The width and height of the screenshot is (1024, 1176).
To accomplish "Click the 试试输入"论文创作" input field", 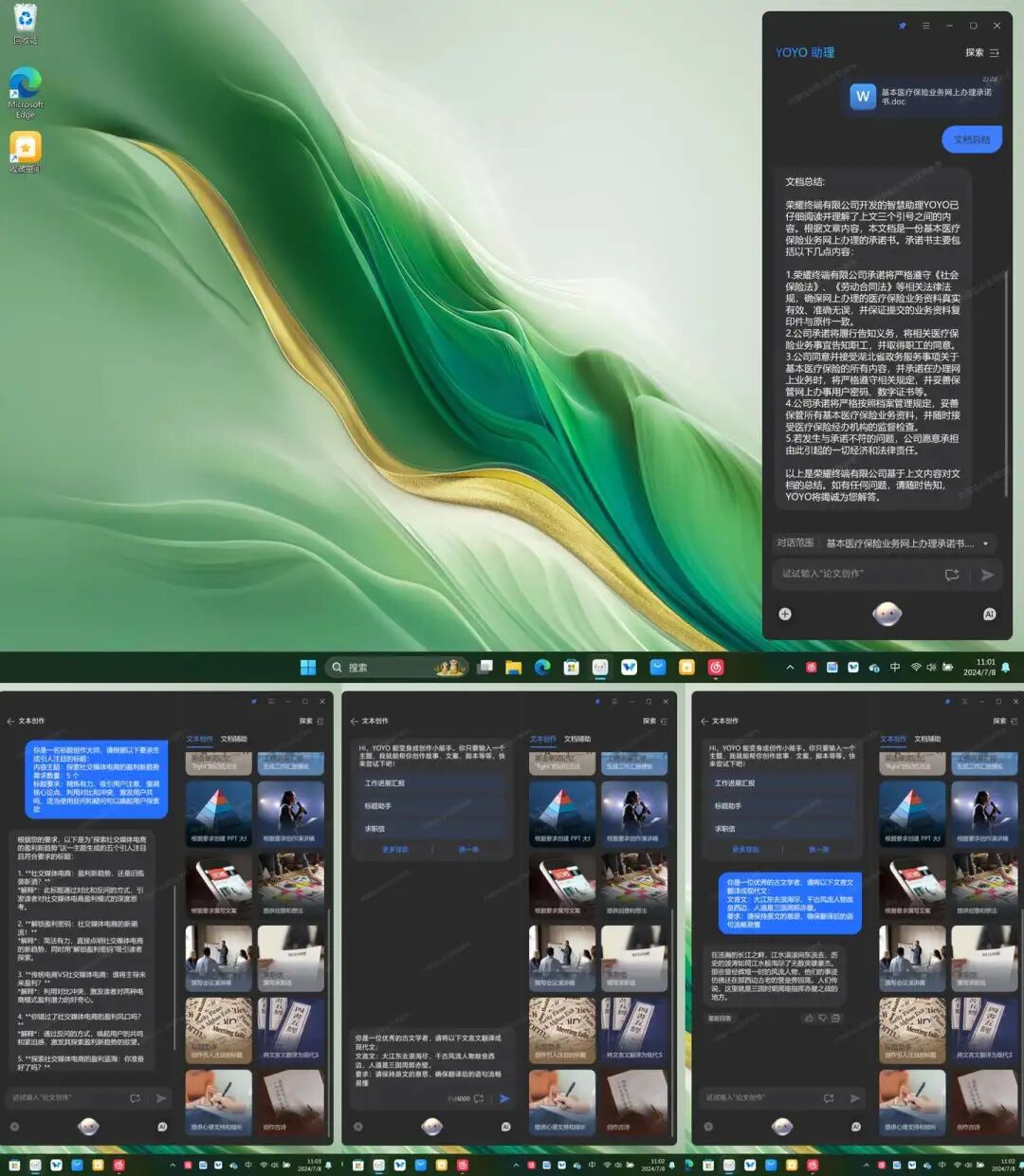I will pyautogui.click(x=856, y=574).
